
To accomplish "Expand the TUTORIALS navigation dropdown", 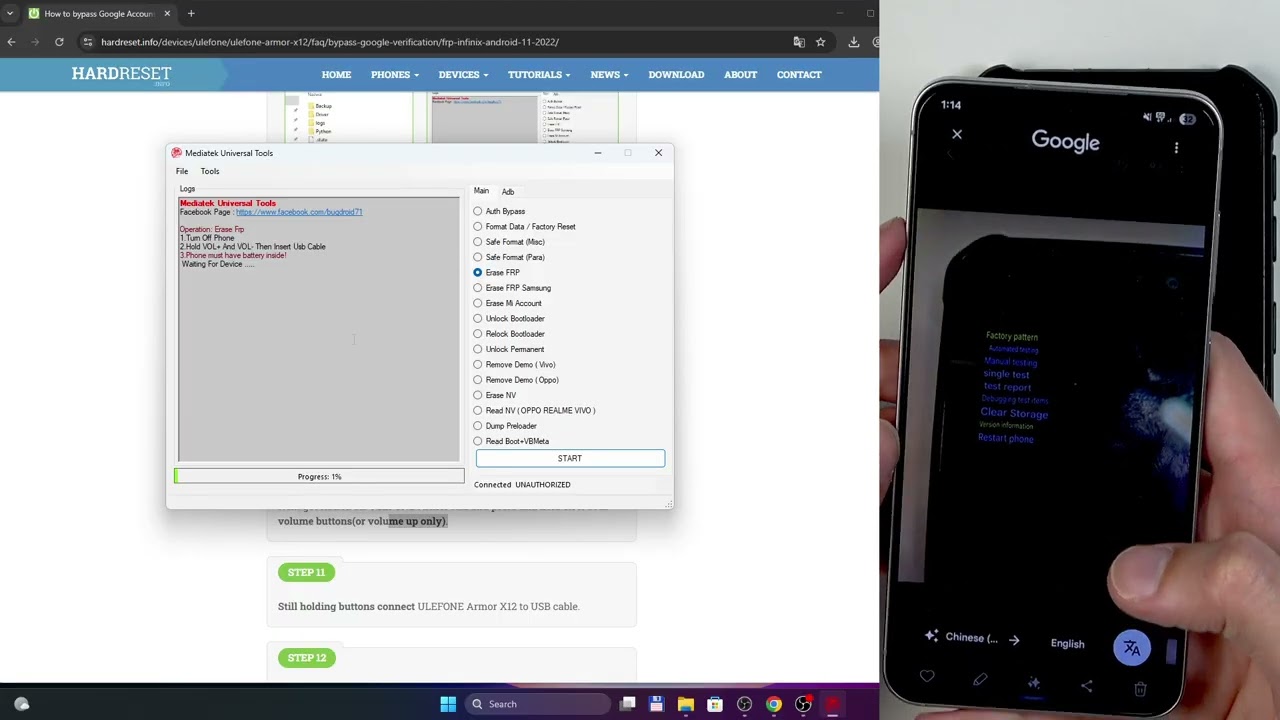I will coord(539,75).
